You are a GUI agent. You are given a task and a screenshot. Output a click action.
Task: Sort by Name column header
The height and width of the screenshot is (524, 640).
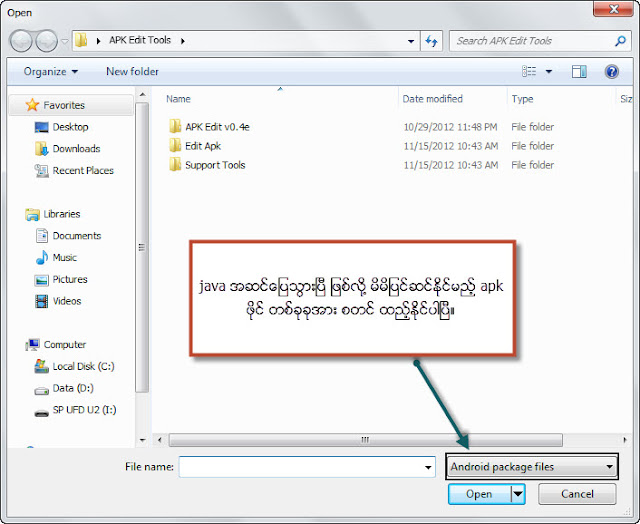click(x=178, y=99)
